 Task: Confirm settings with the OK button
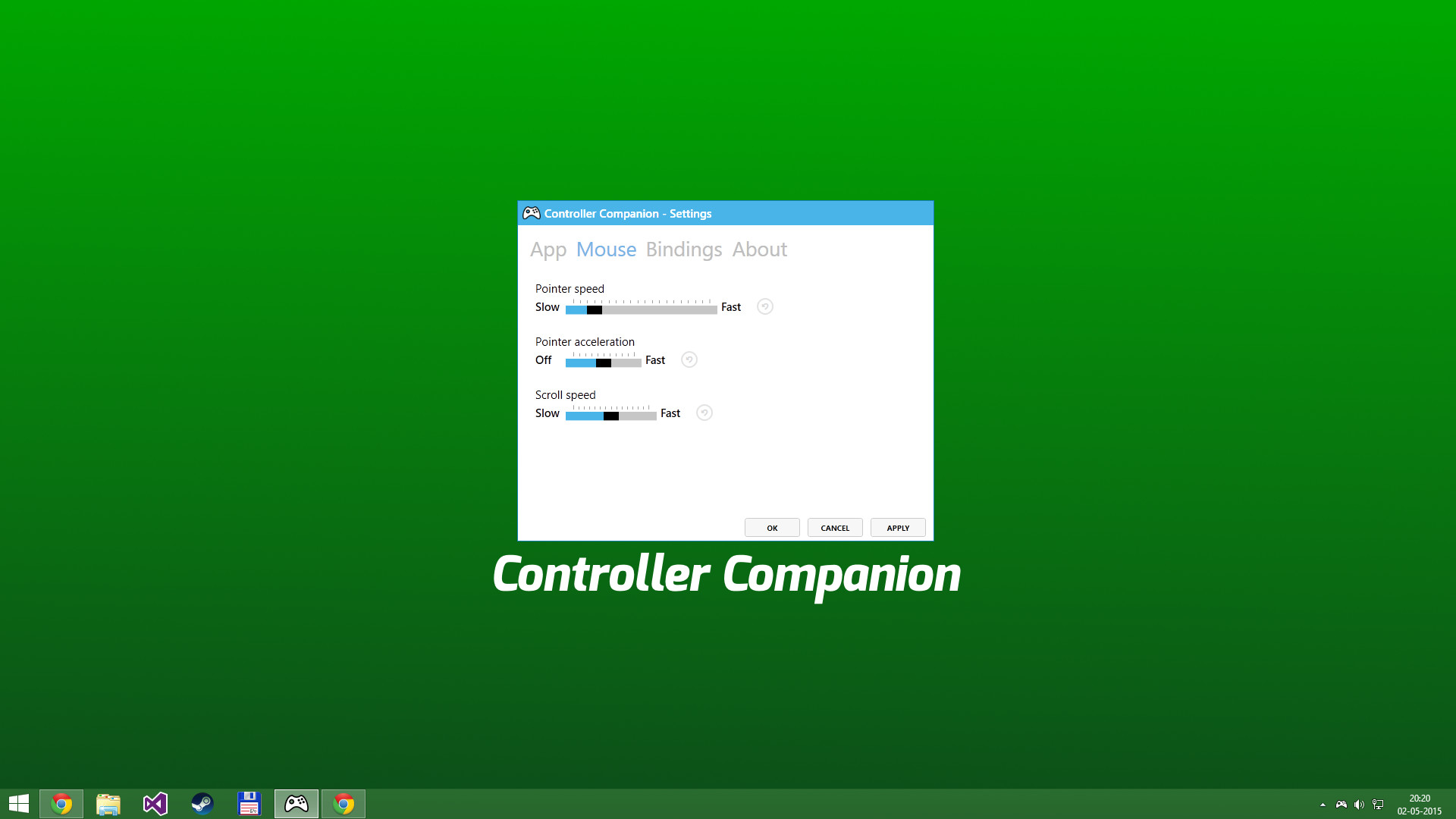click(x=772, y=527)
